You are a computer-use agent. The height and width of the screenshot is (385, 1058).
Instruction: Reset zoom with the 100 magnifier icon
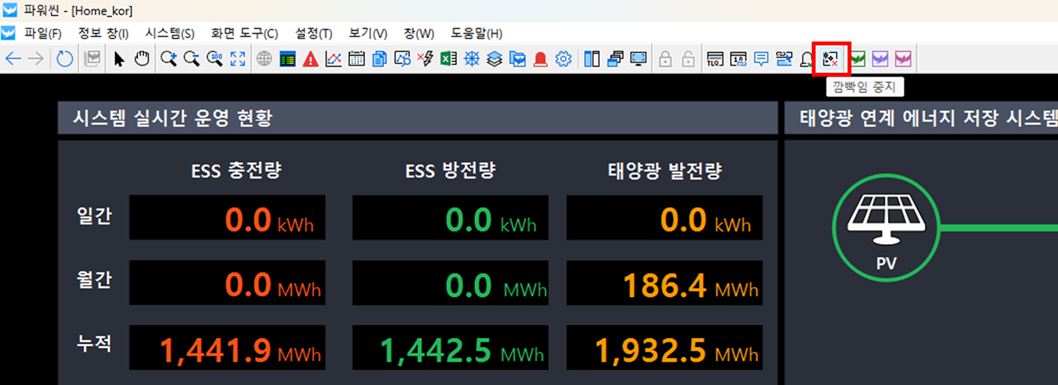click(x=215, y=59)
